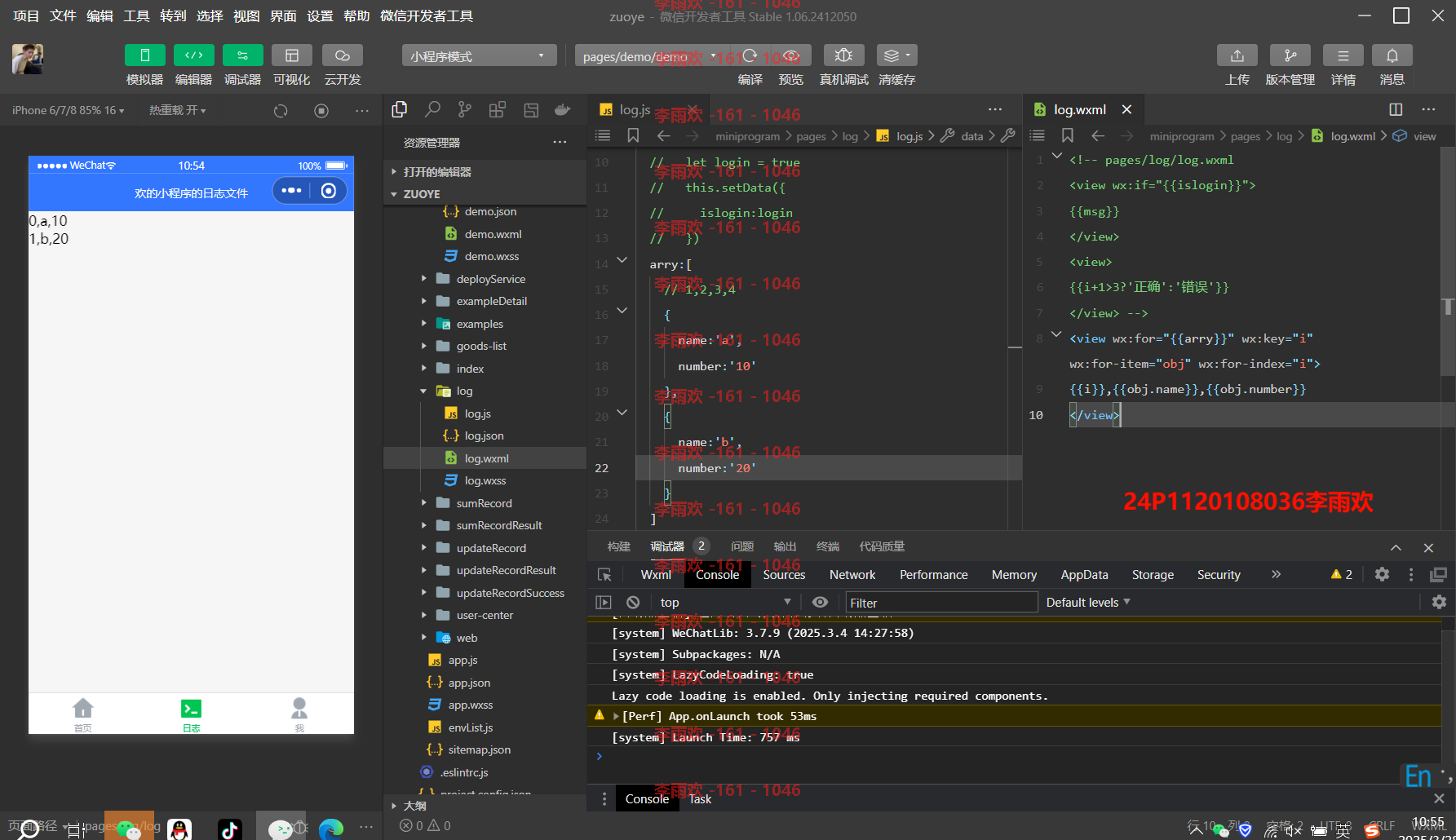Collapse the debugger panel
Viewport: 1456px width, 840px height.
(x=1396, y=547)
